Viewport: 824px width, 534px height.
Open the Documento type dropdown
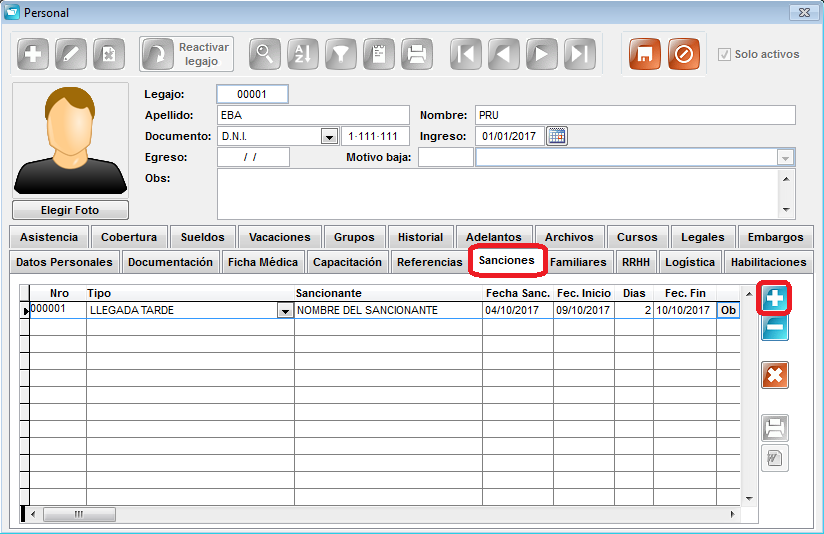coord(329,137)
